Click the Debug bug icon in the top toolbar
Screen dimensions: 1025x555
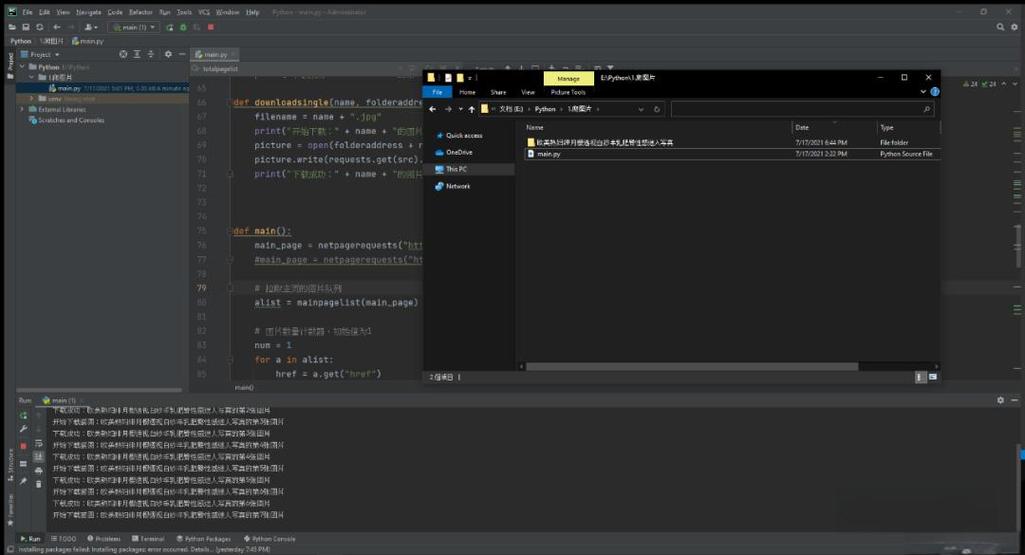pos(183,27)
